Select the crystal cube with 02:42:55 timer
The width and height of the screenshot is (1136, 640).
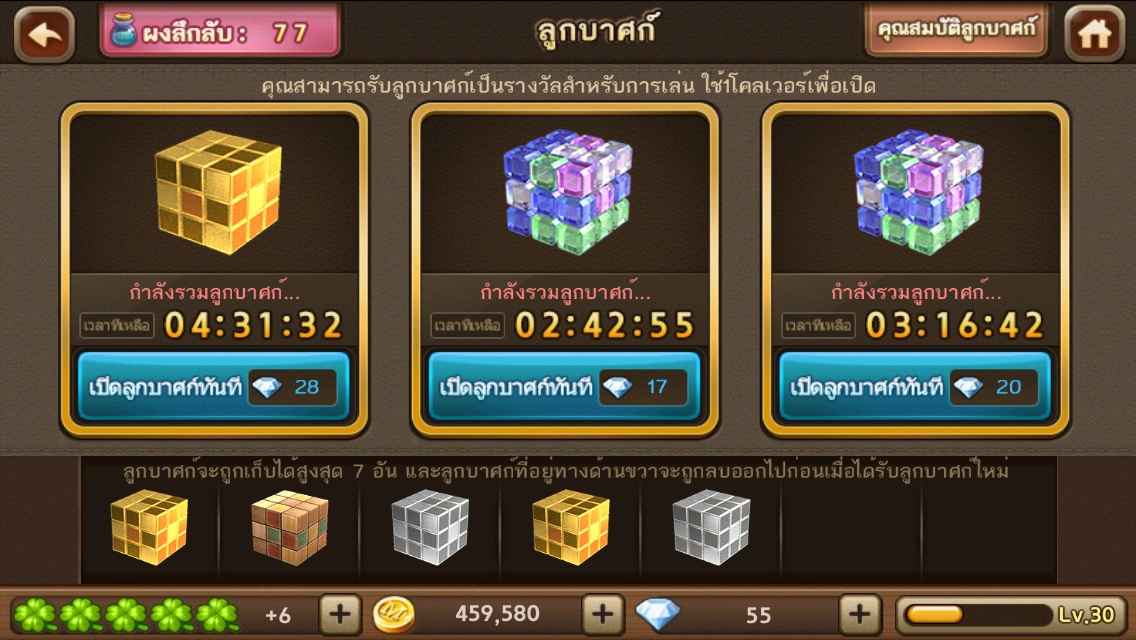(567, 192)
